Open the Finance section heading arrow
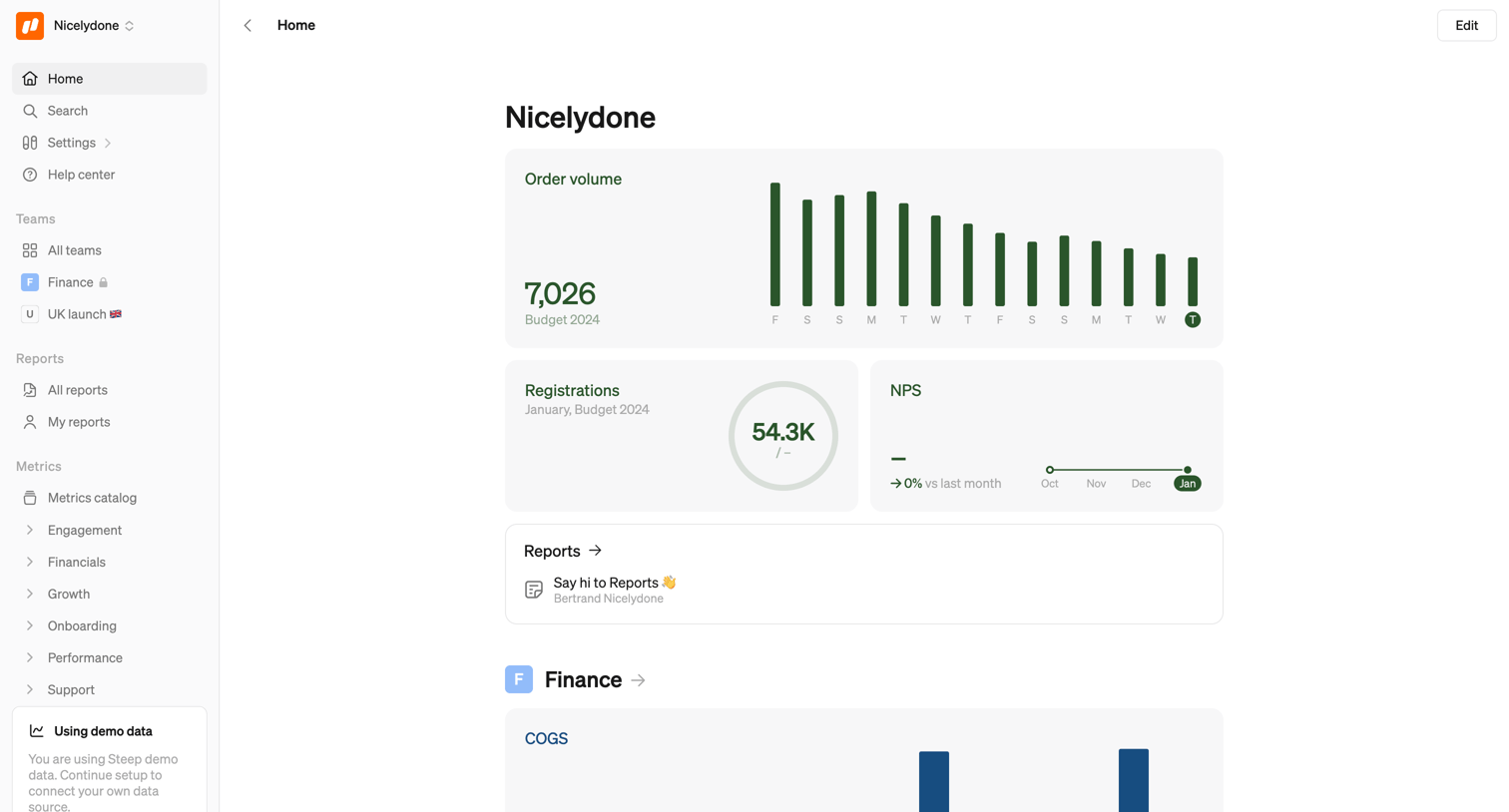 (639, 680)
